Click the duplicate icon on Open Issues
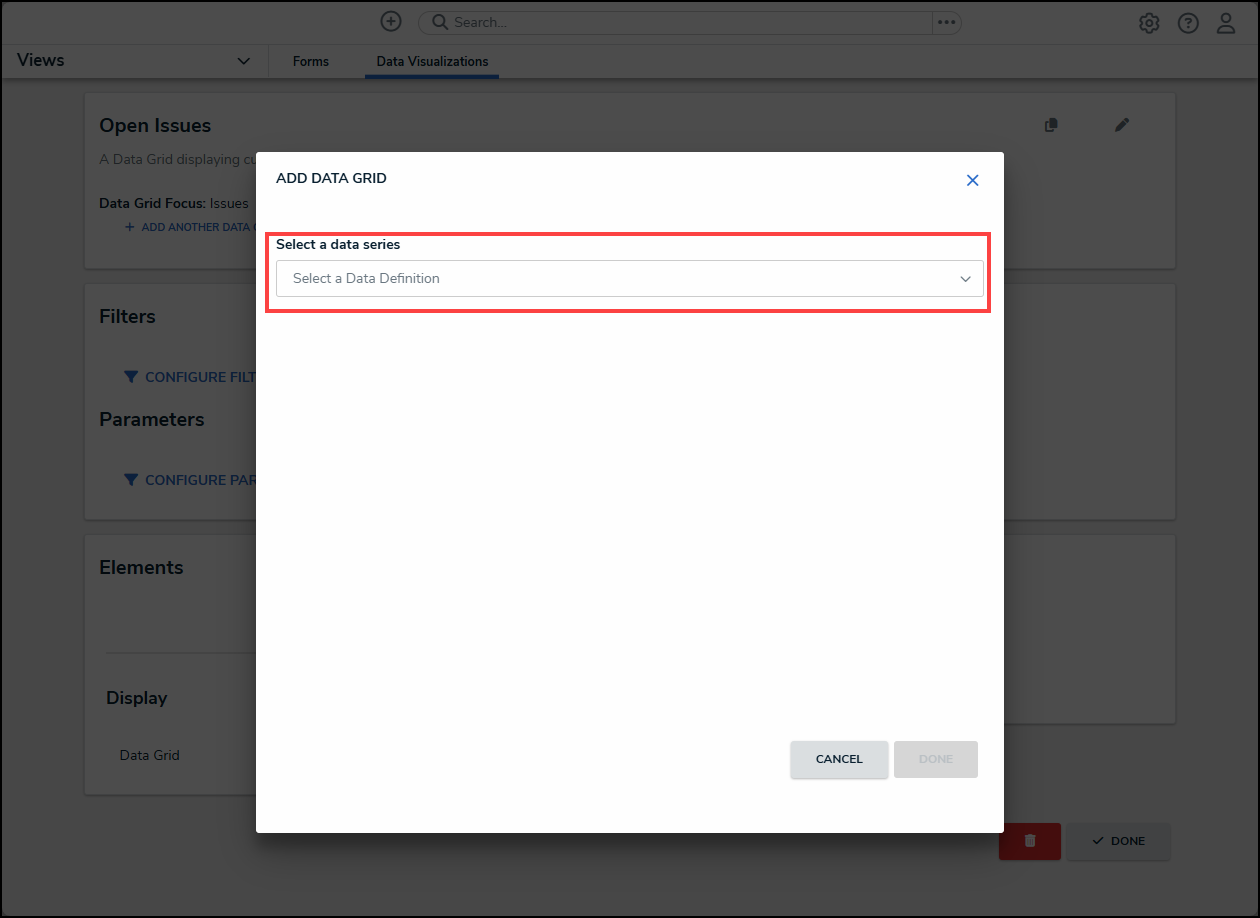 (1051, 125)
